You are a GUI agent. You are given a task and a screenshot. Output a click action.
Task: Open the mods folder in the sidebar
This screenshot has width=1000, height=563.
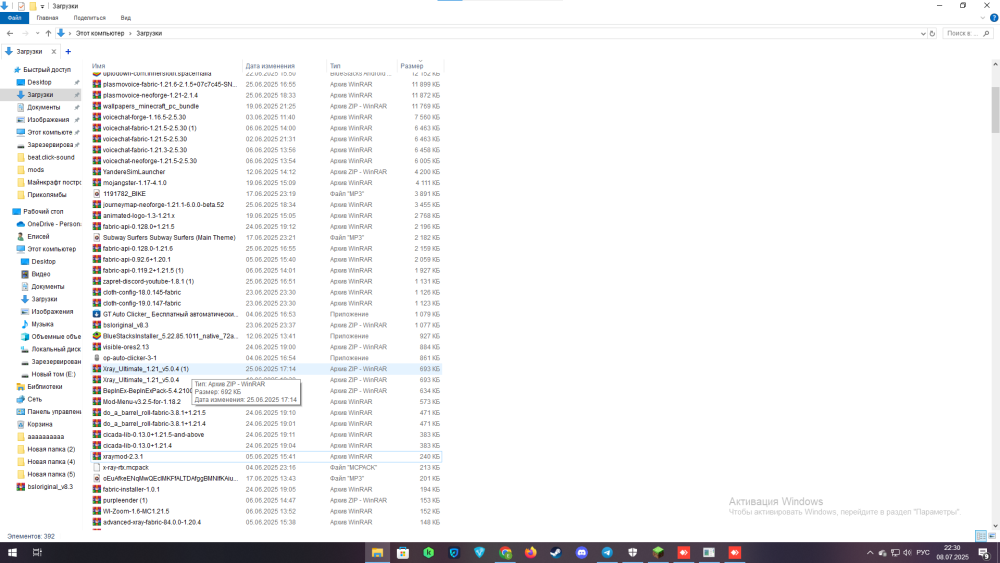(36, 170)
